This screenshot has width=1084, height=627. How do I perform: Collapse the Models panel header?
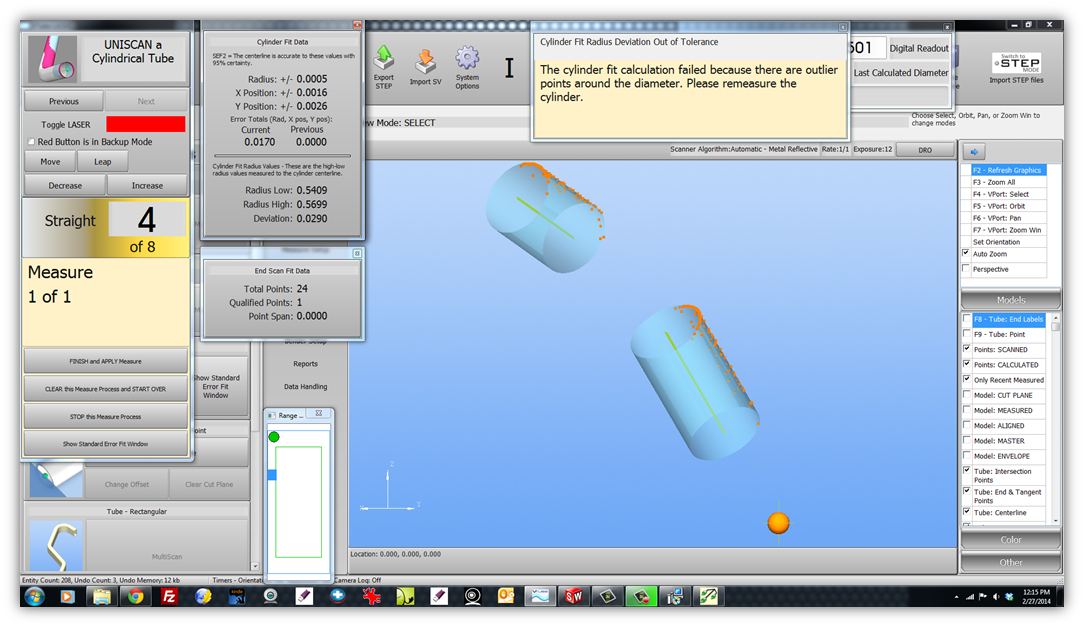point(1010,300)
